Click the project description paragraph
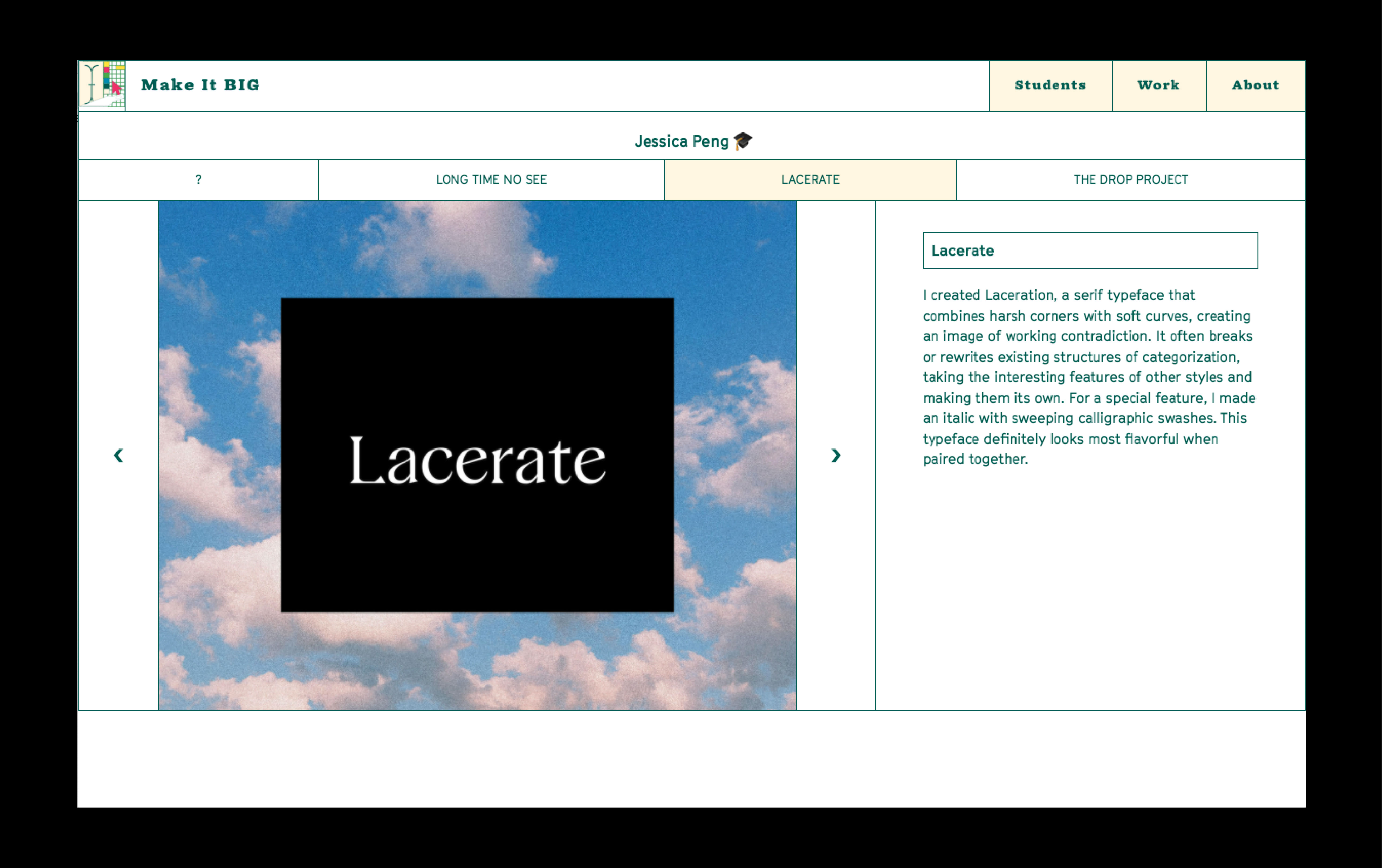 [1089, 377]
